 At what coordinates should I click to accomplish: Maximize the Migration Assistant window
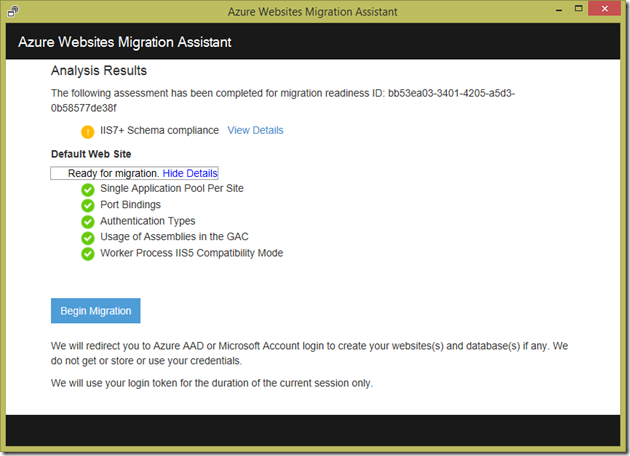(579, 8)
